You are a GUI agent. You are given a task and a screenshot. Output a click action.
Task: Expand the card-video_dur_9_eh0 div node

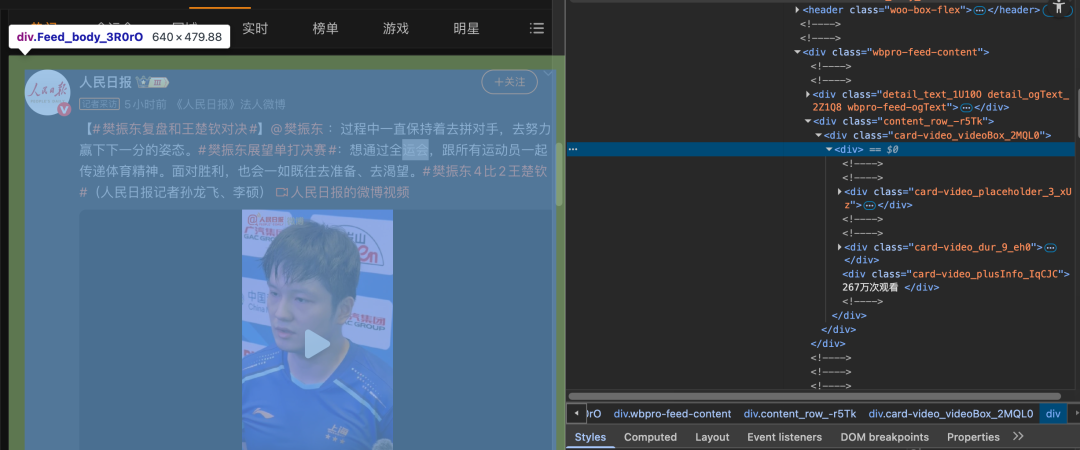839,247
